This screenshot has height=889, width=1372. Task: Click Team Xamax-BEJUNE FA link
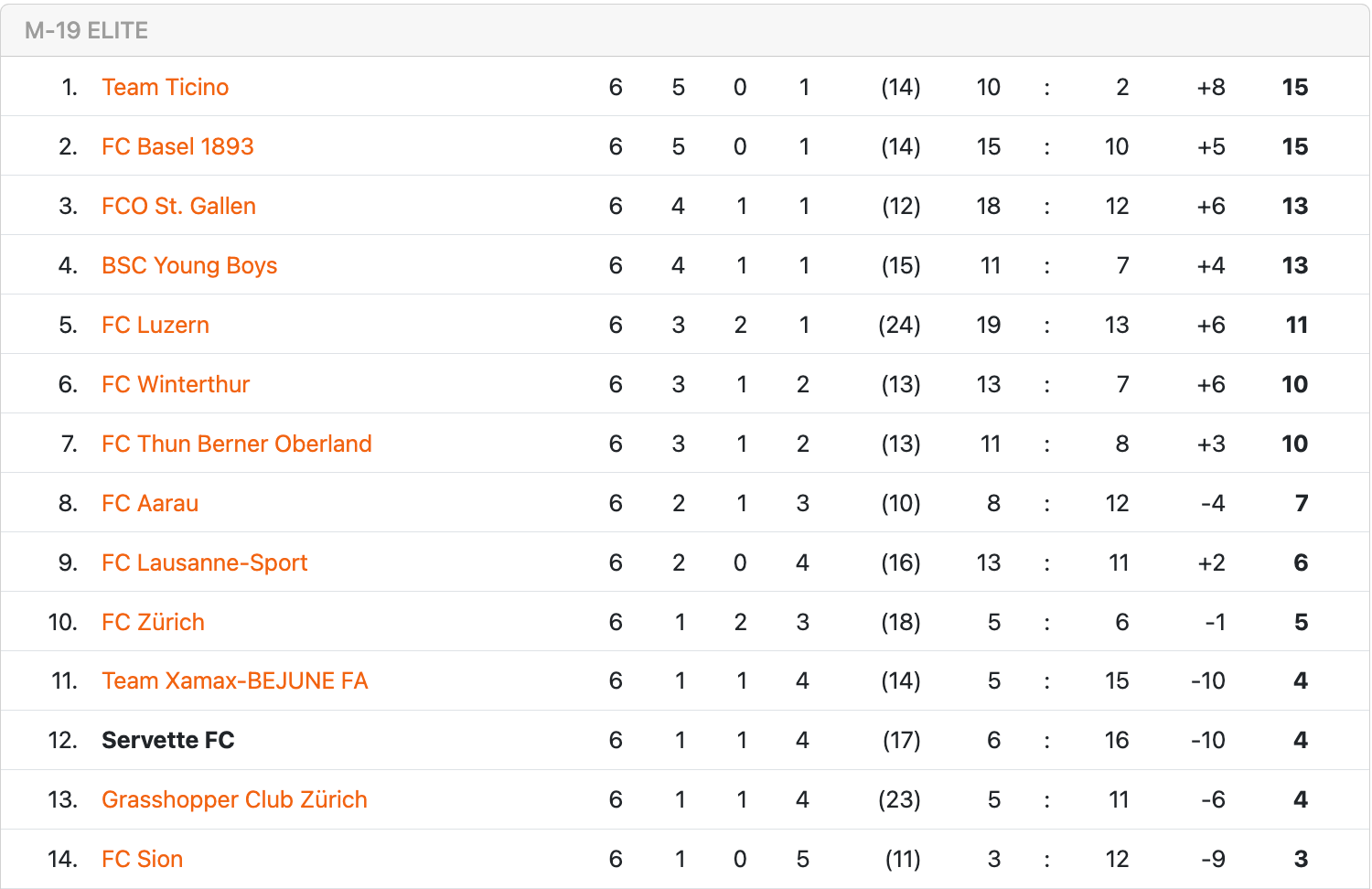click(235, 680)
